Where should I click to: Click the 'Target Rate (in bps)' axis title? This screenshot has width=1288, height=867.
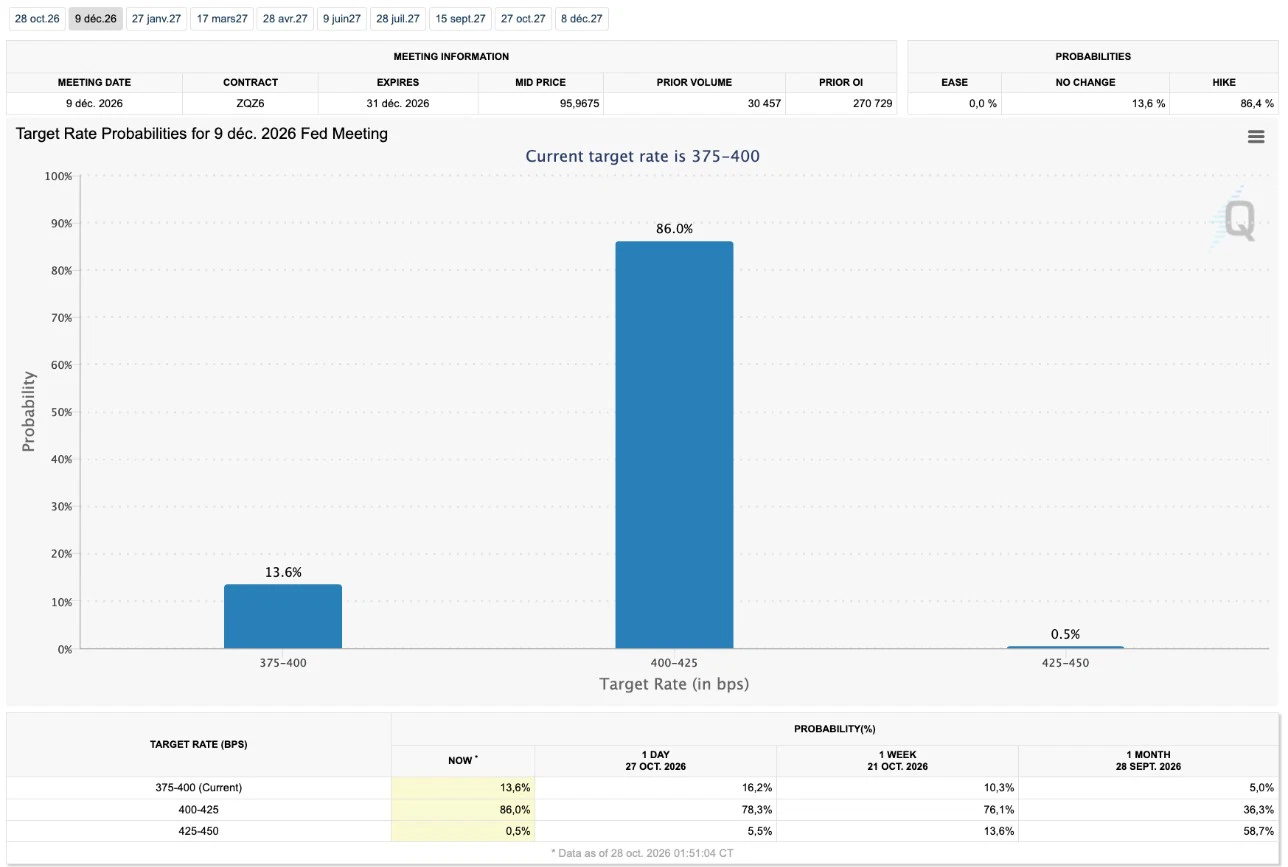674,684
